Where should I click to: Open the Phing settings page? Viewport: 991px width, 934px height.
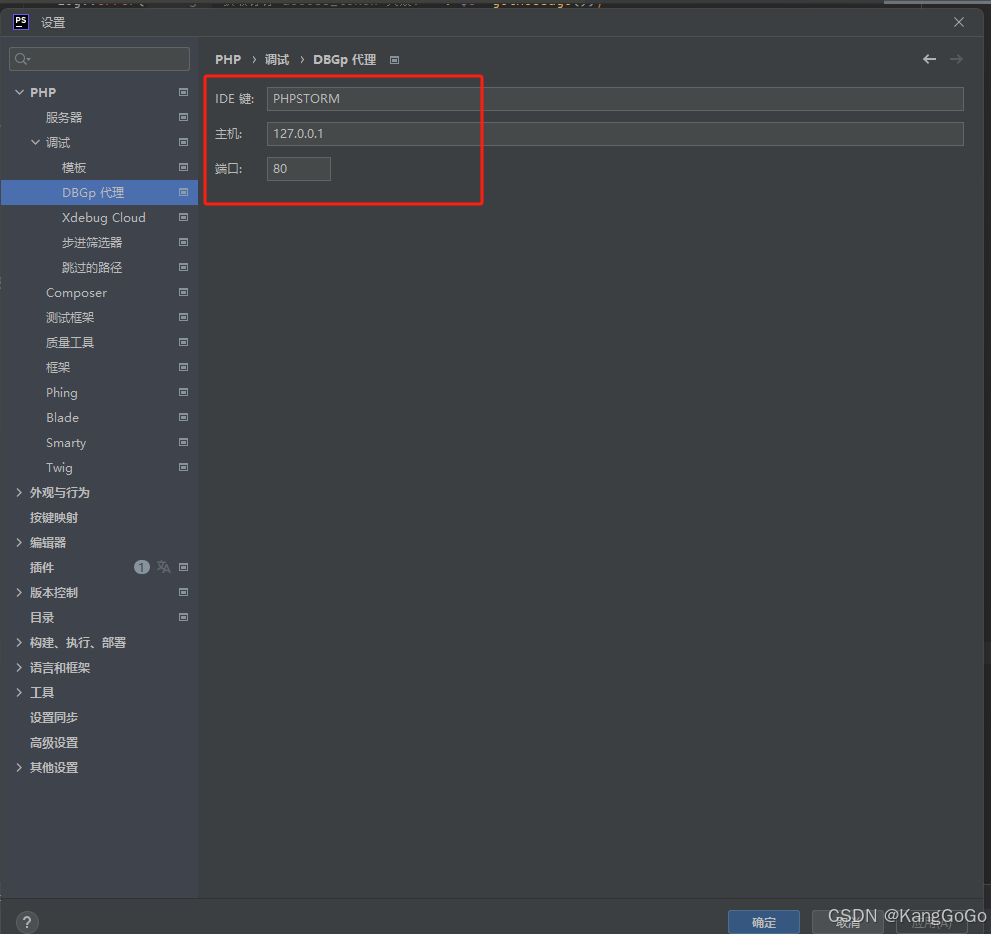pos(61,392)
